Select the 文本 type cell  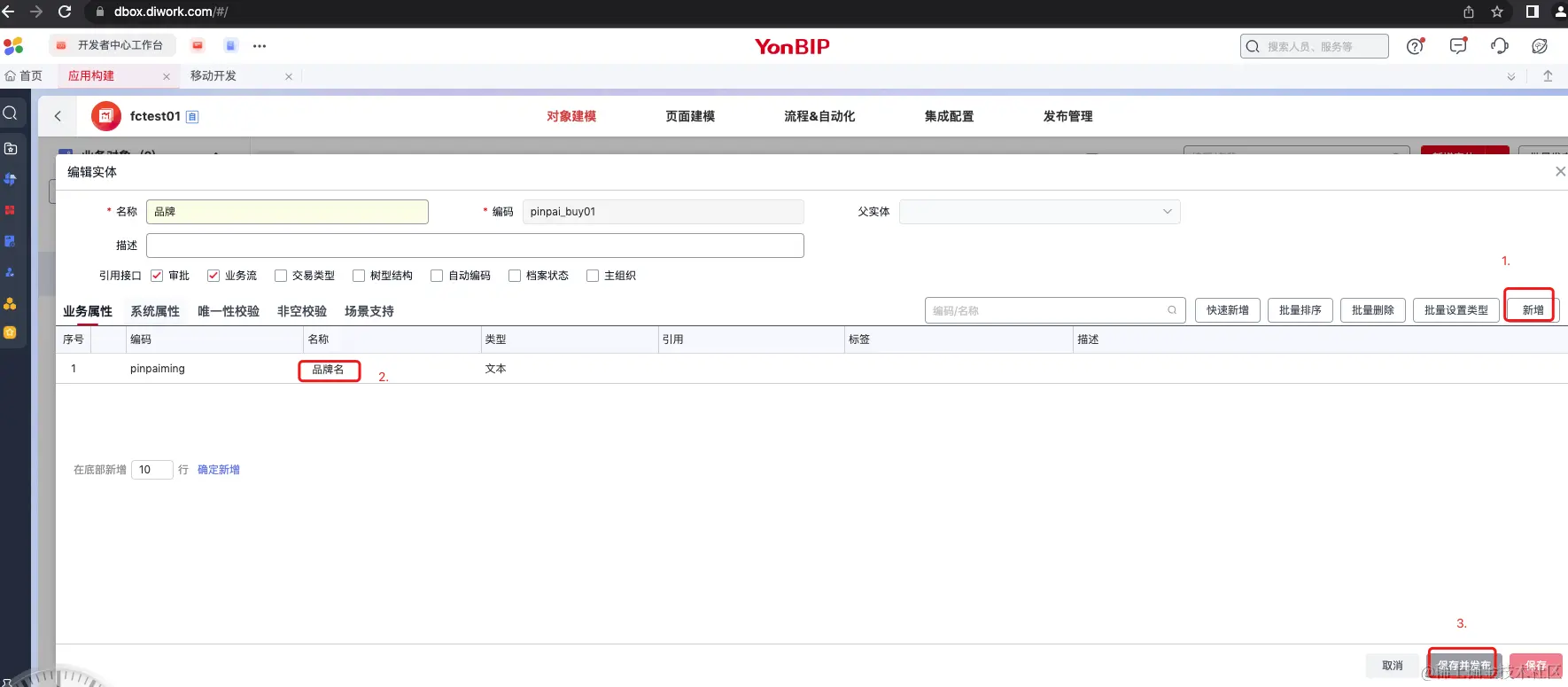click(x=495, y=369)
